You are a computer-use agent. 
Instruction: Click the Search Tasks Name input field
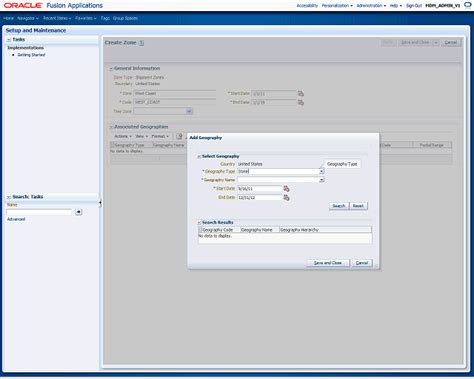click(39, 212)
